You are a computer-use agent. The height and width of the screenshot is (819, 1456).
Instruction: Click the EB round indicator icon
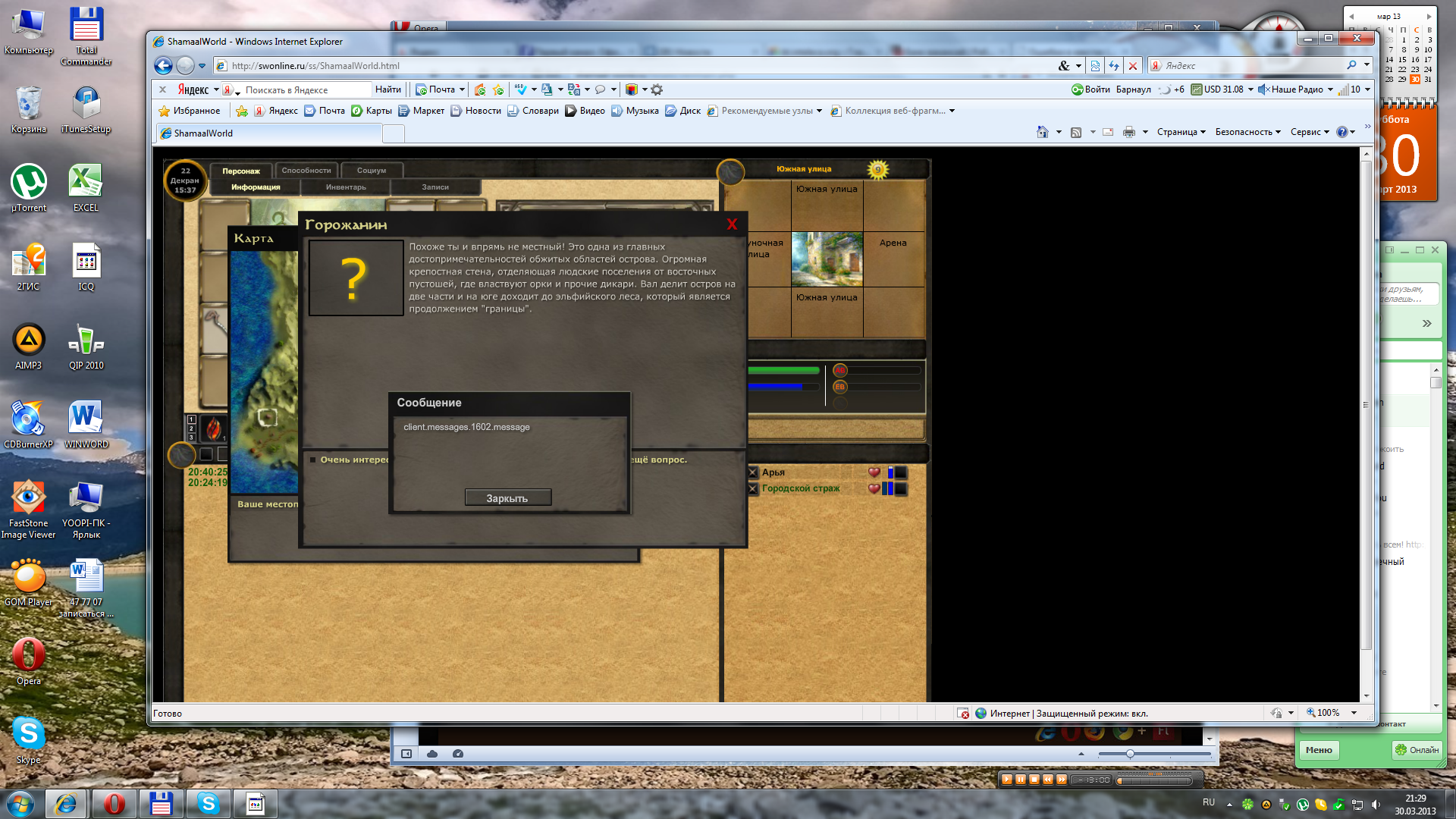839,387
